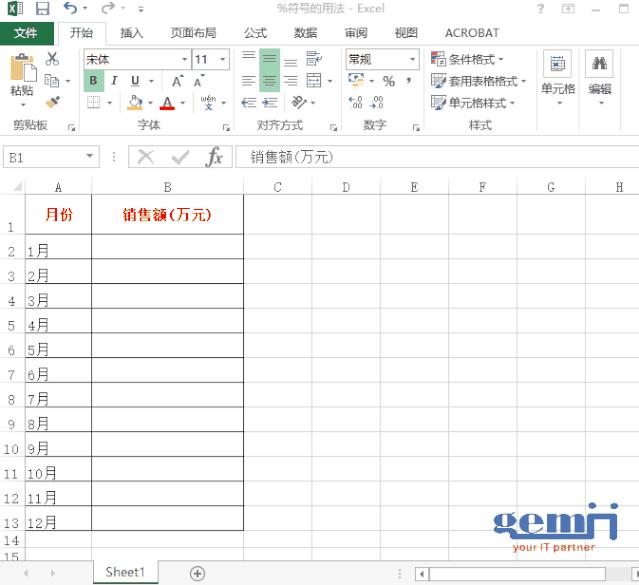Expand the 单元格样式 menu

click(473, 102)
